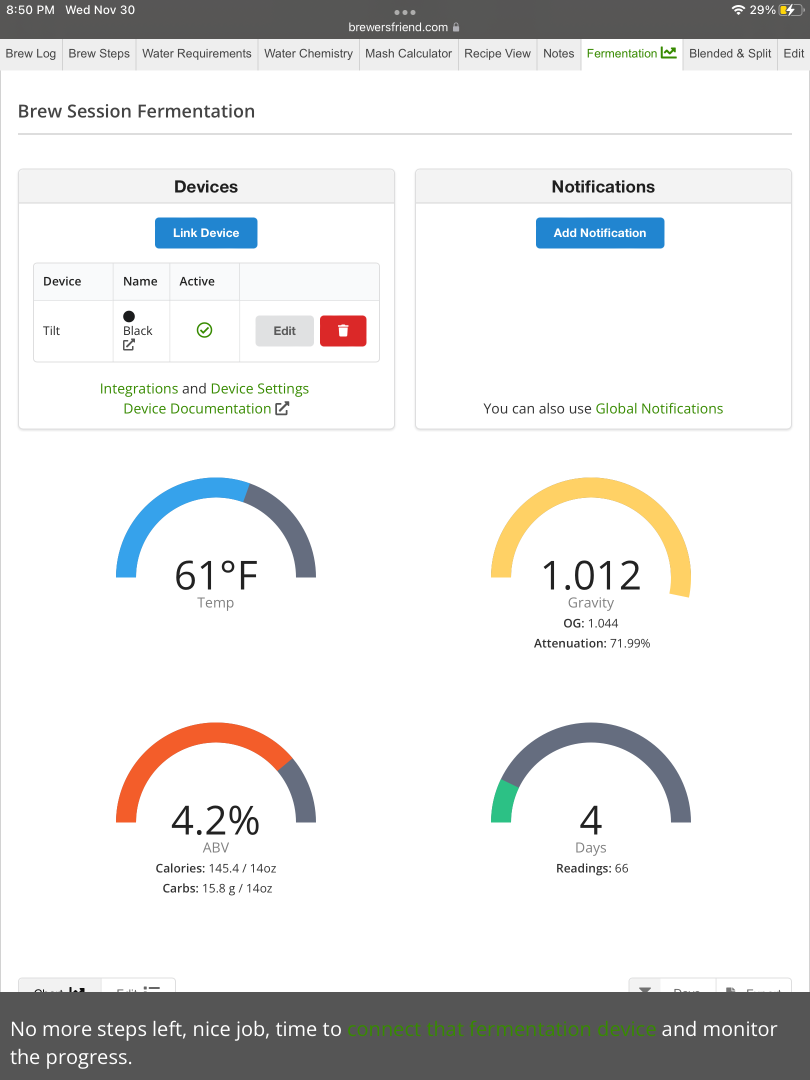Tap the Wi-Fi icon in status bar

[x=738, y=10]
